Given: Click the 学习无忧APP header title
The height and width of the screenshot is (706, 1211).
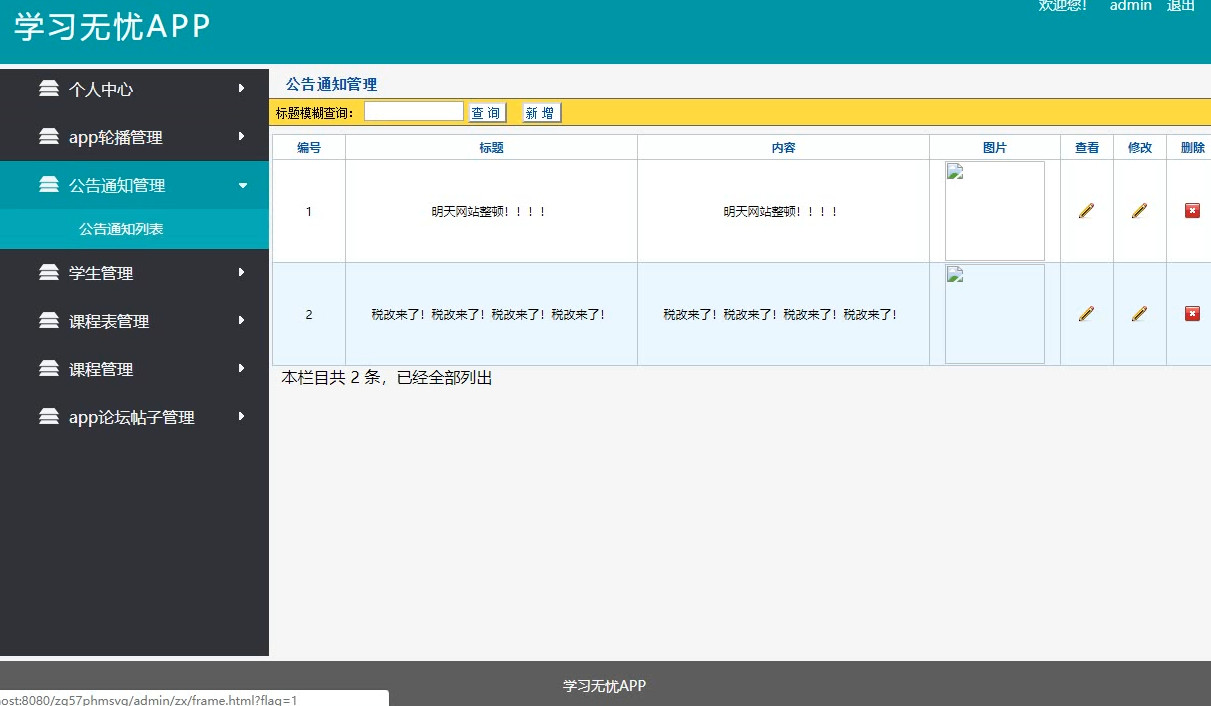Looking at the screenshot, I should [113, 27].
